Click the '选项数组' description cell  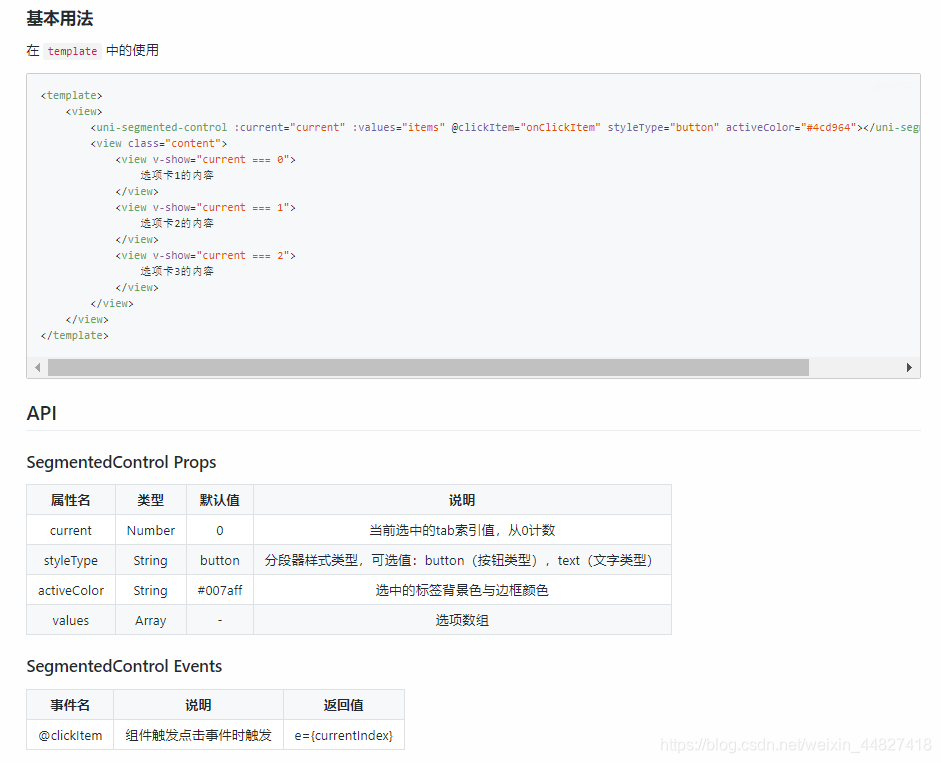pos(462,620)
